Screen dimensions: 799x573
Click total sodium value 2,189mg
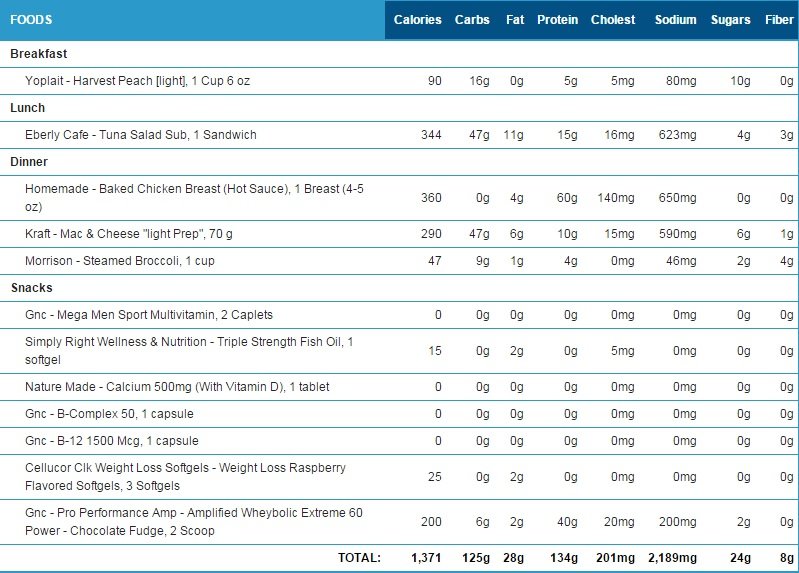(x=672, y=558)
